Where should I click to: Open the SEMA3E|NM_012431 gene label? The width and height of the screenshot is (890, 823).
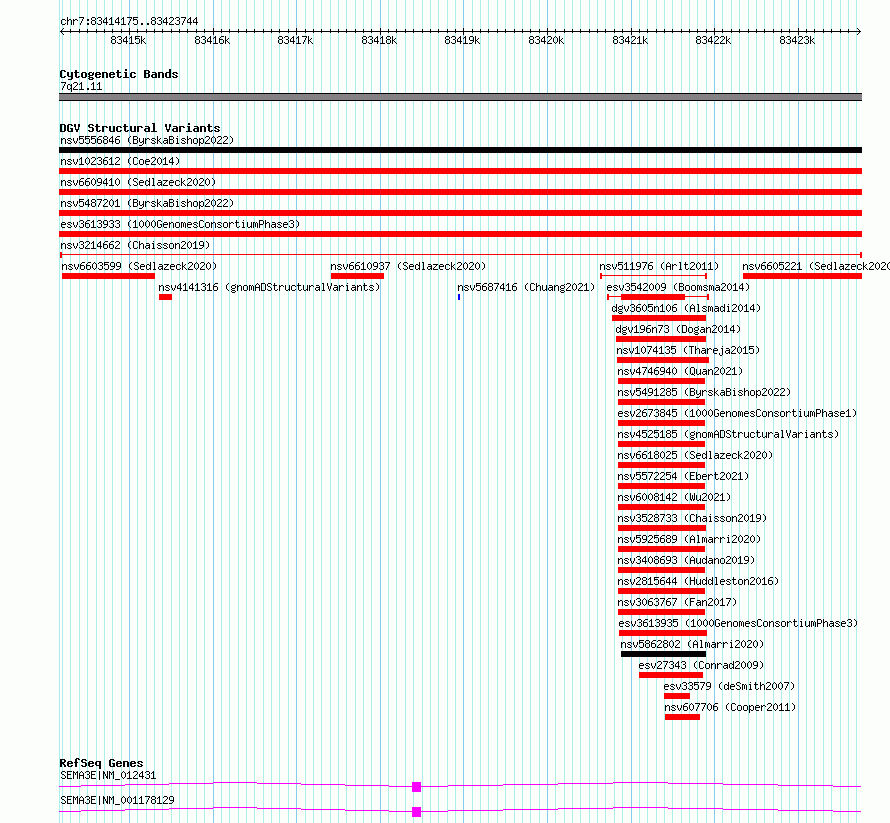[x=108, y=775]
